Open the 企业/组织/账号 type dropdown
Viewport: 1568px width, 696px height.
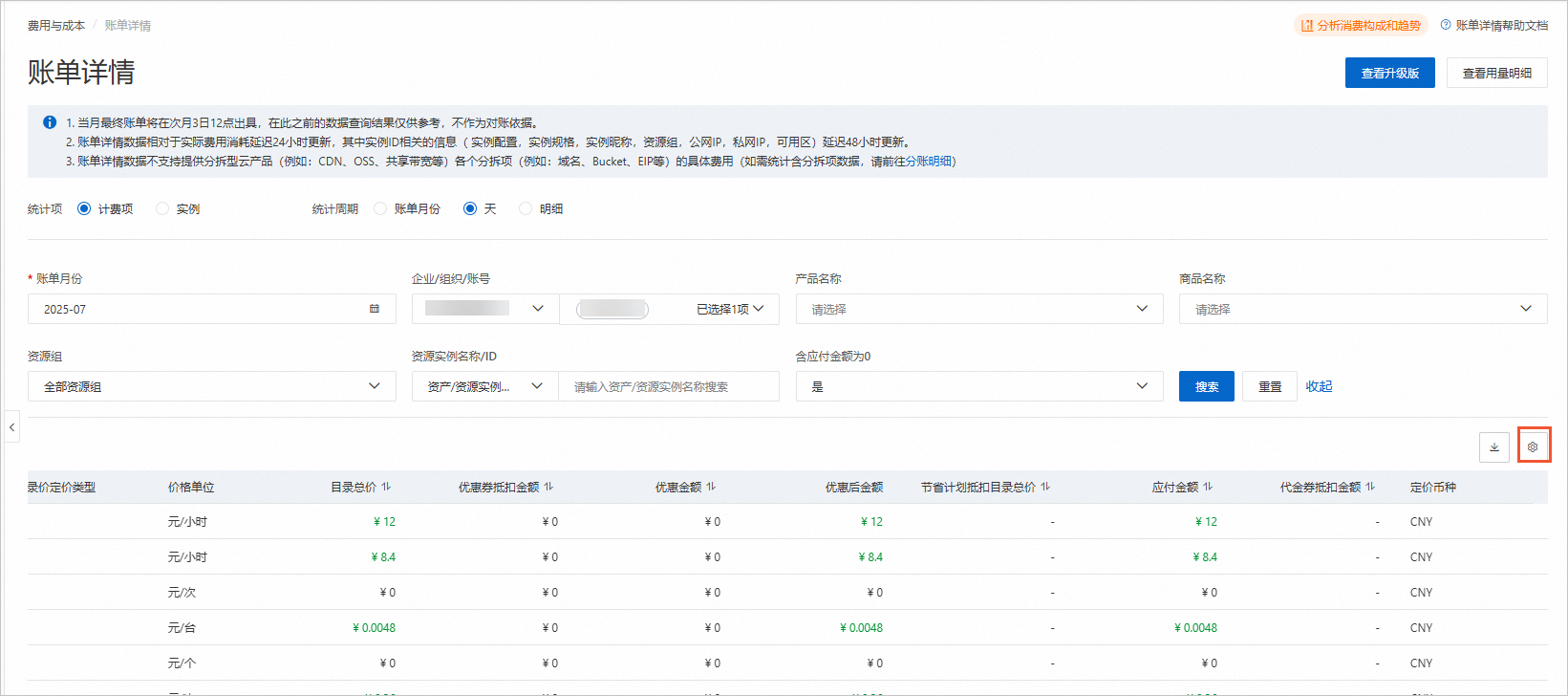tap(485, 309)
